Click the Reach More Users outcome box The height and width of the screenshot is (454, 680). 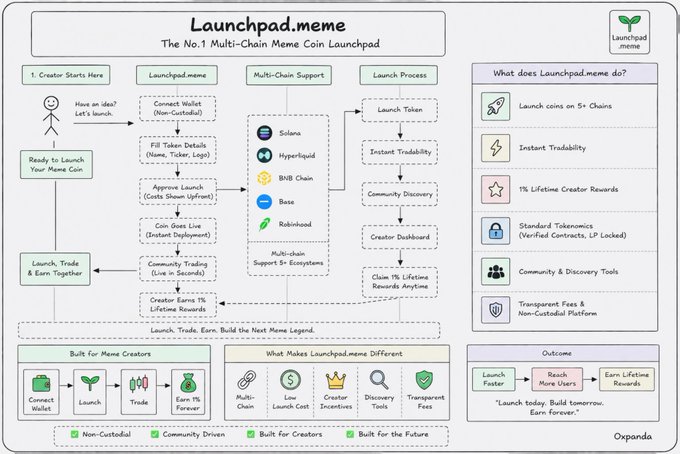pyautogui.click(x=557, y=379)
